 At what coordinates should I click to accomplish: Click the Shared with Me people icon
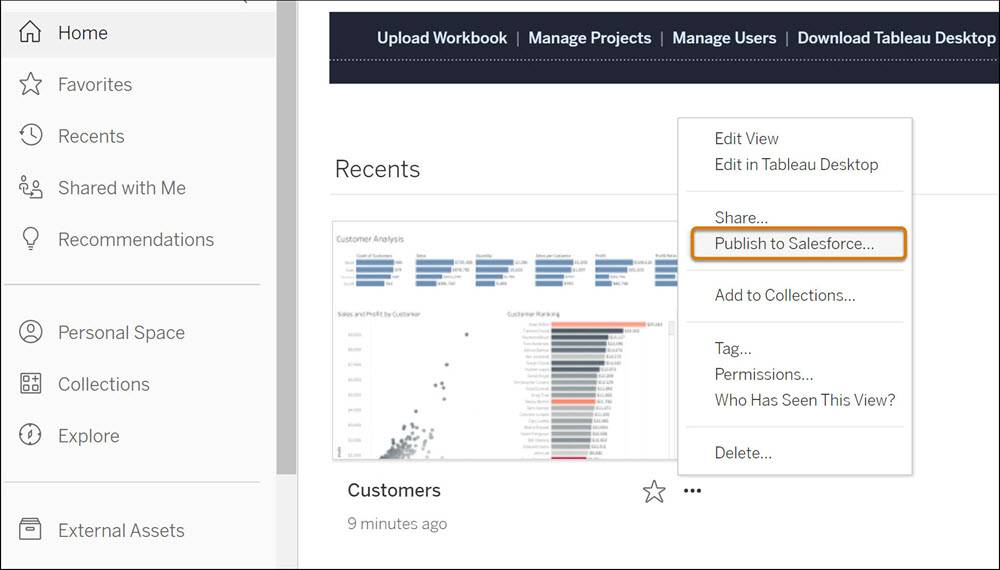click(x=30, y=187)
